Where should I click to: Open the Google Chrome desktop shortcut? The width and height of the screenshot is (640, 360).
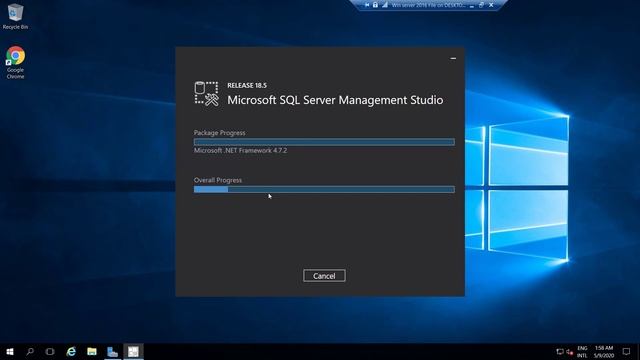click(x=15, y=62)
